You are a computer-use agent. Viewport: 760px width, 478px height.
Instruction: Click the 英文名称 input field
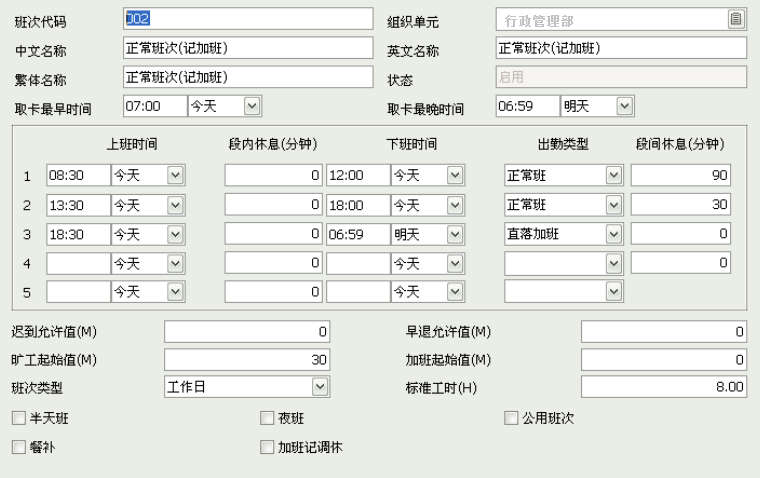(x=621, y=48)
